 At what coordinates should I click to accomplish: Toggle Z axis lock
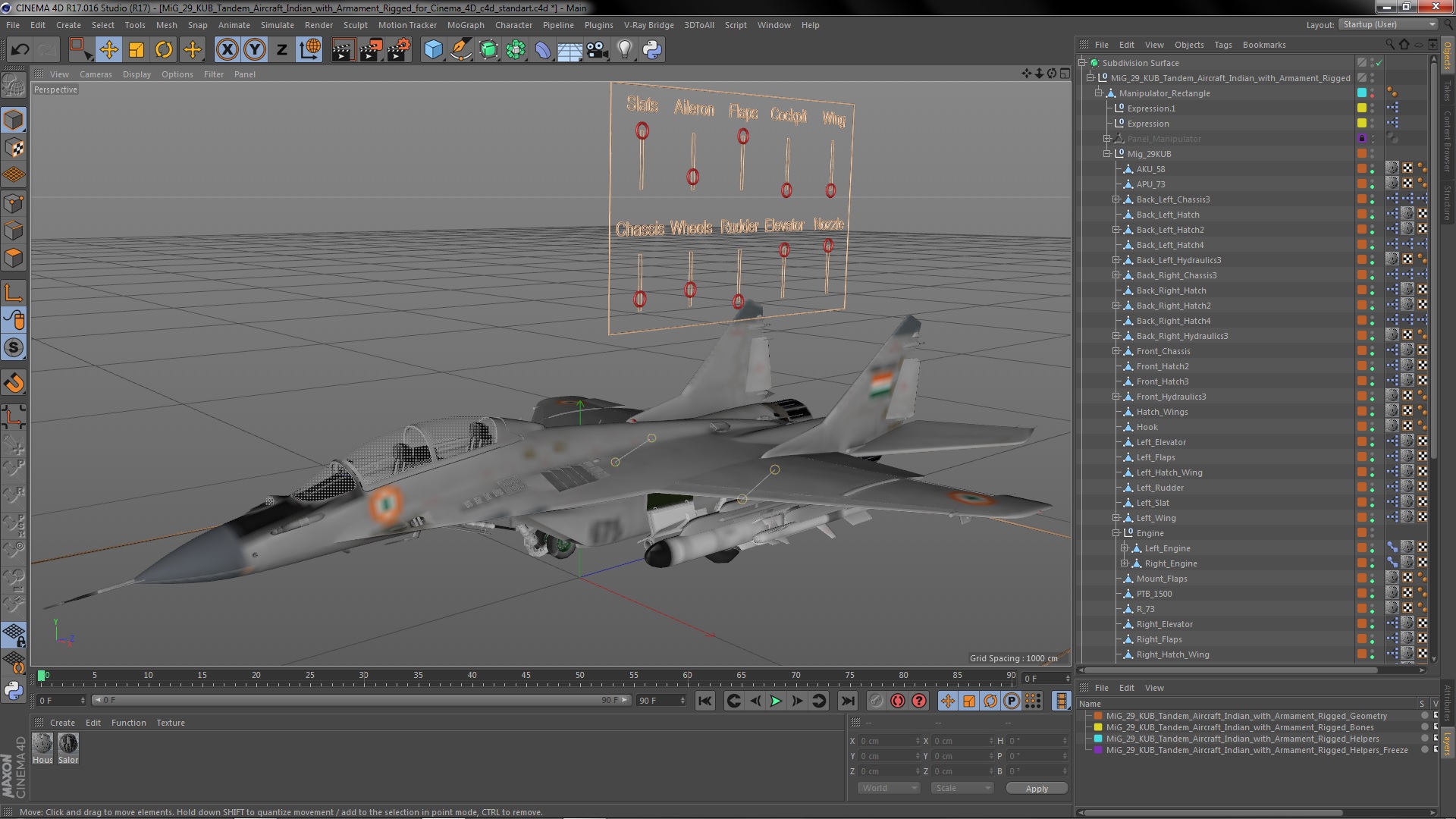click(282, 50)
